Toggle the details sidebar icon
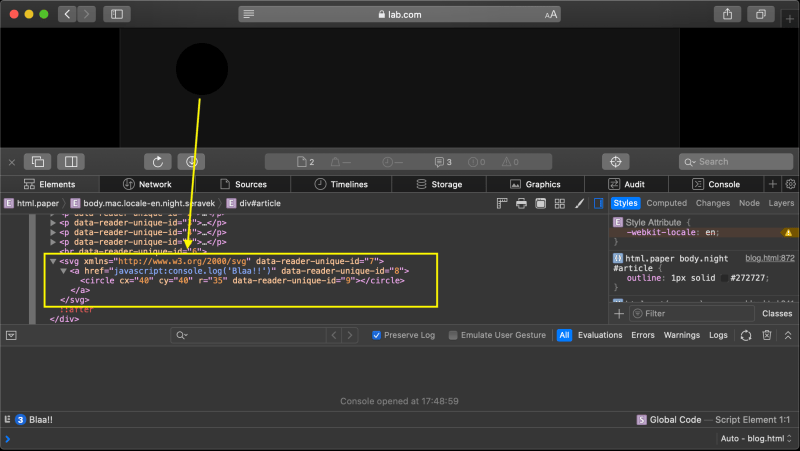This screenshot has width=800, height=451. pos(598,204)
